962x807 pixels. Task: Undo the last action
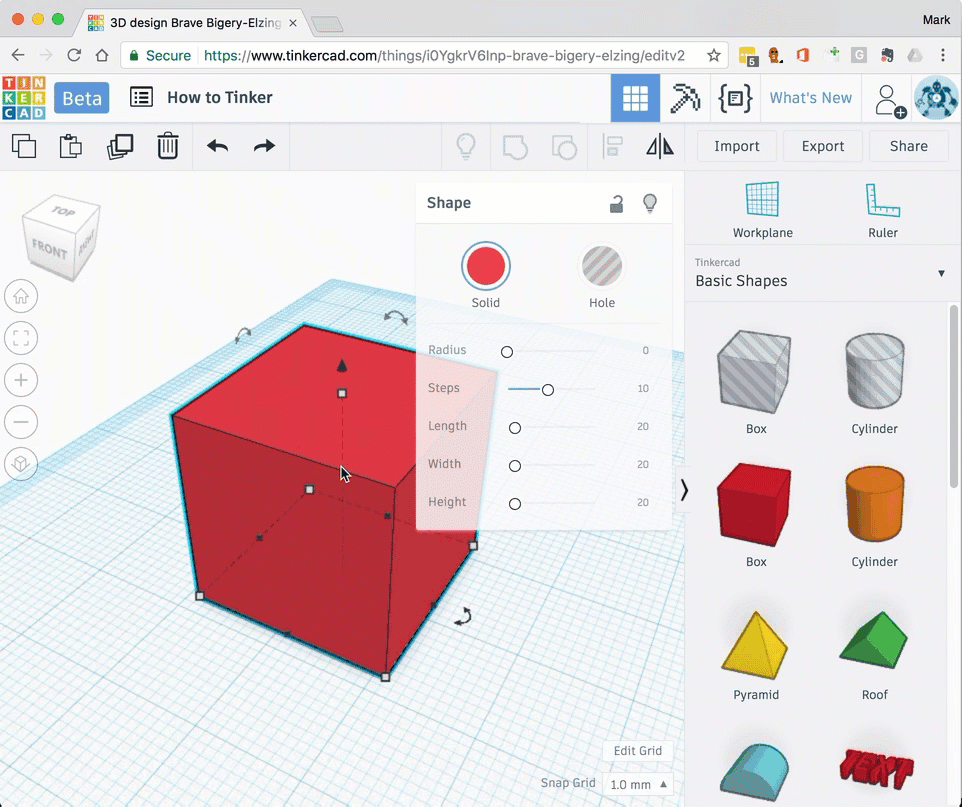217,146
